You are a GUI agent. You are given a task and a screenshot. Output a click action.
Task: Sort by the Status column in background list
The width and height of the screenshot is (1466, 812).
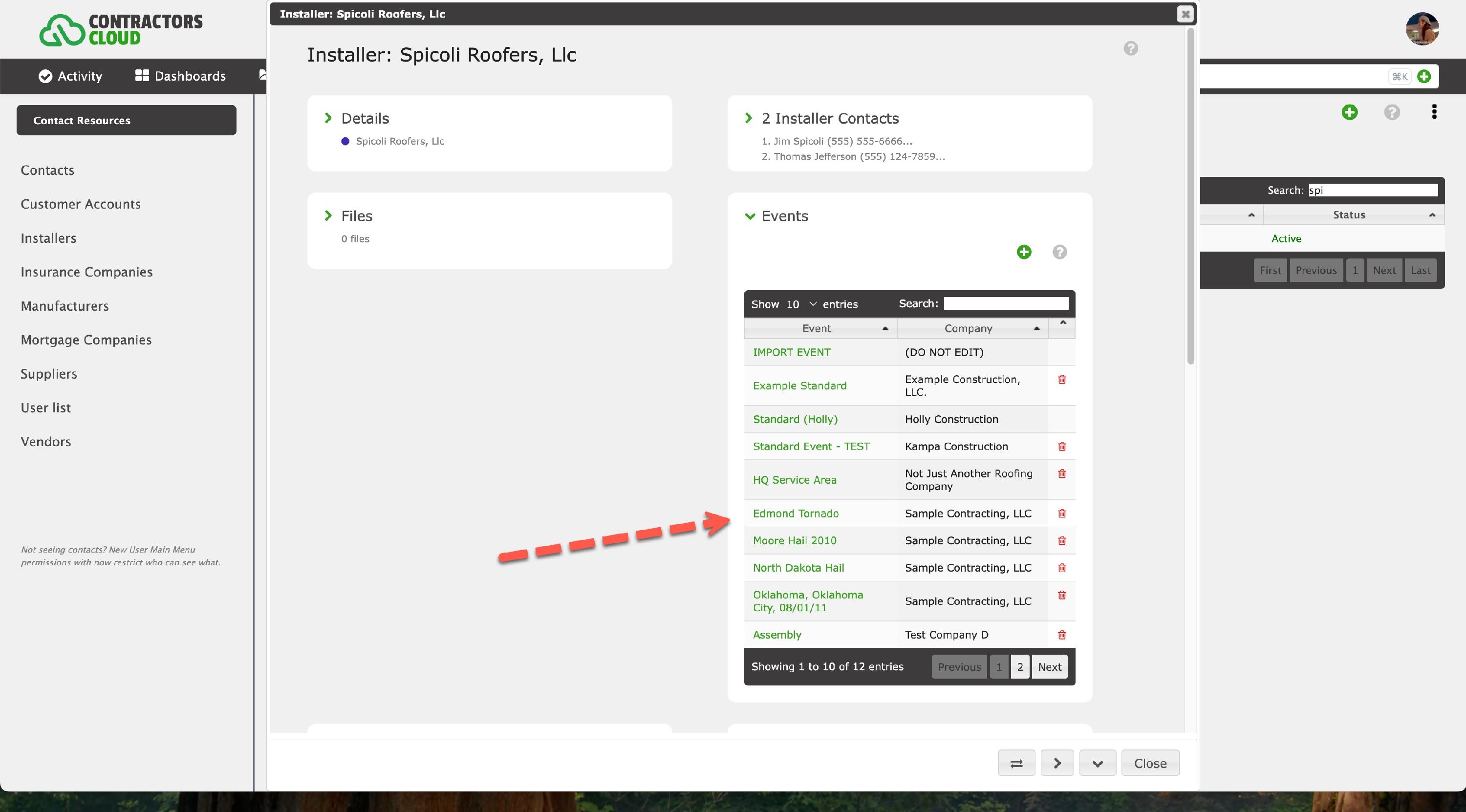tap(1354, 215)
